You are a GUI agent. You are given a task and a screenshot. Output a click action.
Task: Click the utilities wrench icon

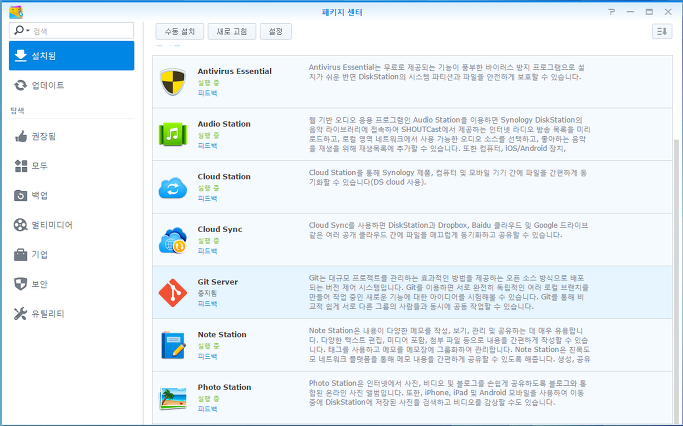click(20, 314)
